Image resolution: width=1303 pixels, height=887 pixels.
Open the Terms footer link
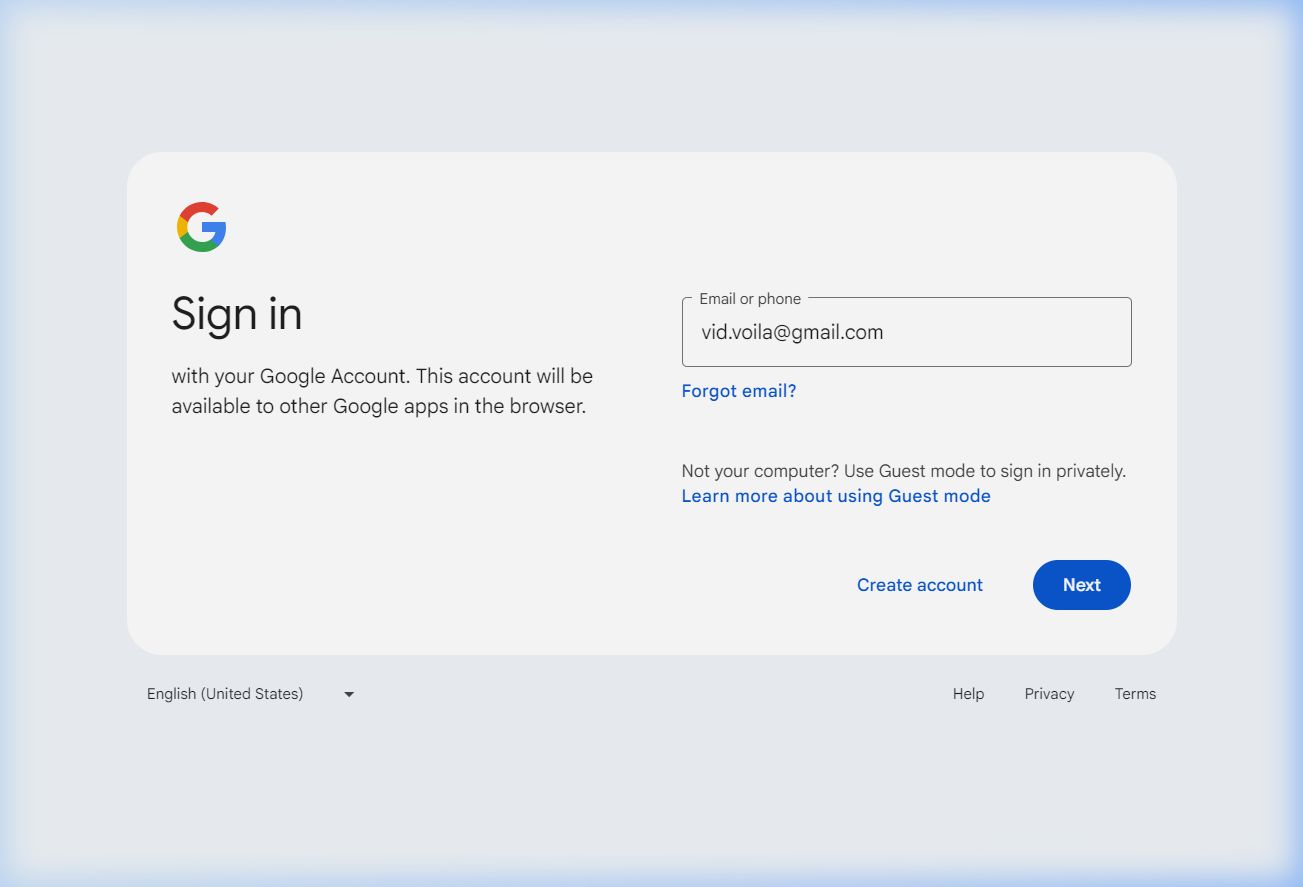[x=1135, y=694]
